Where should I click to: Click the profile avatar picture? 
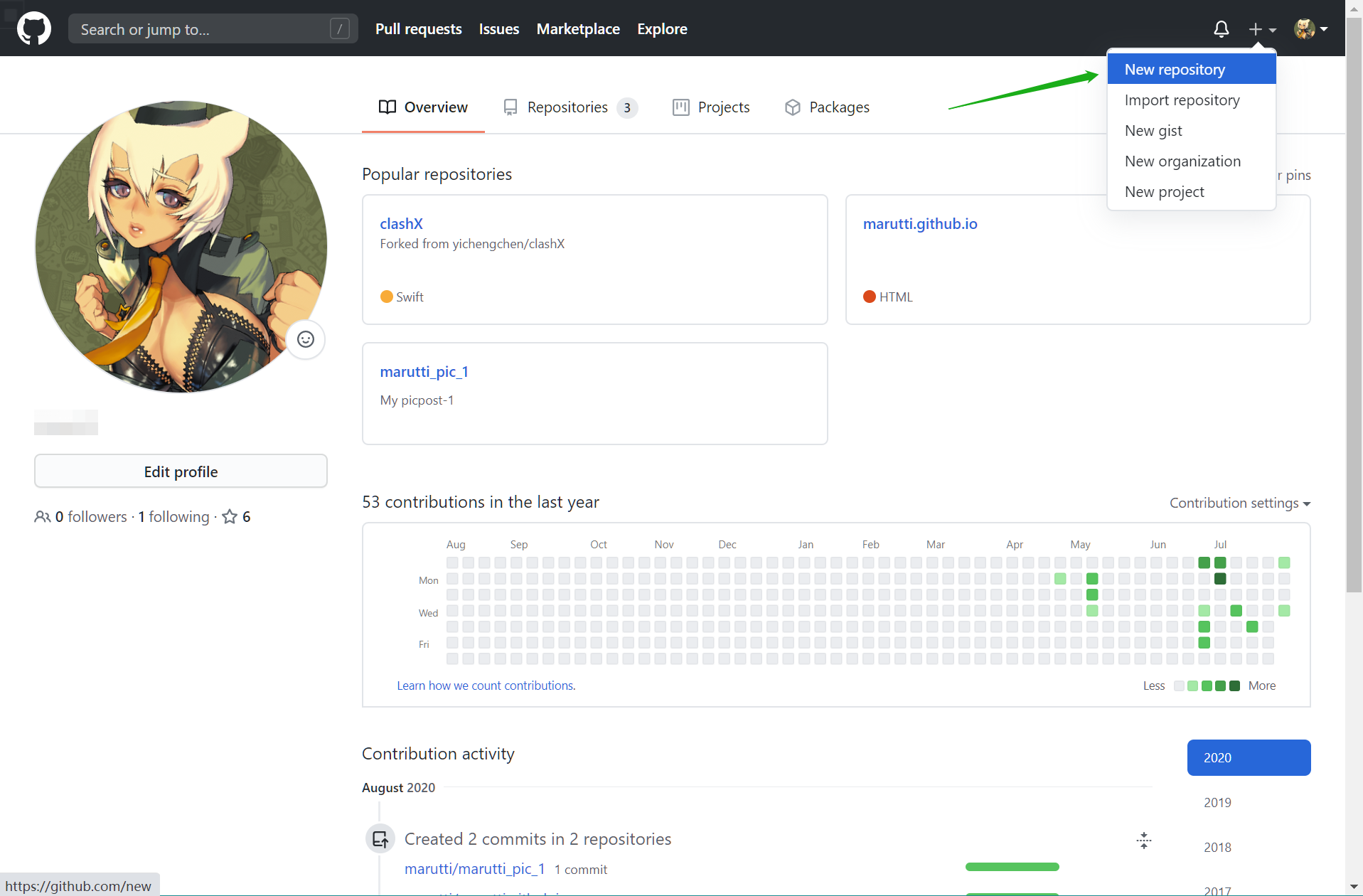click(x=181, y=247)
